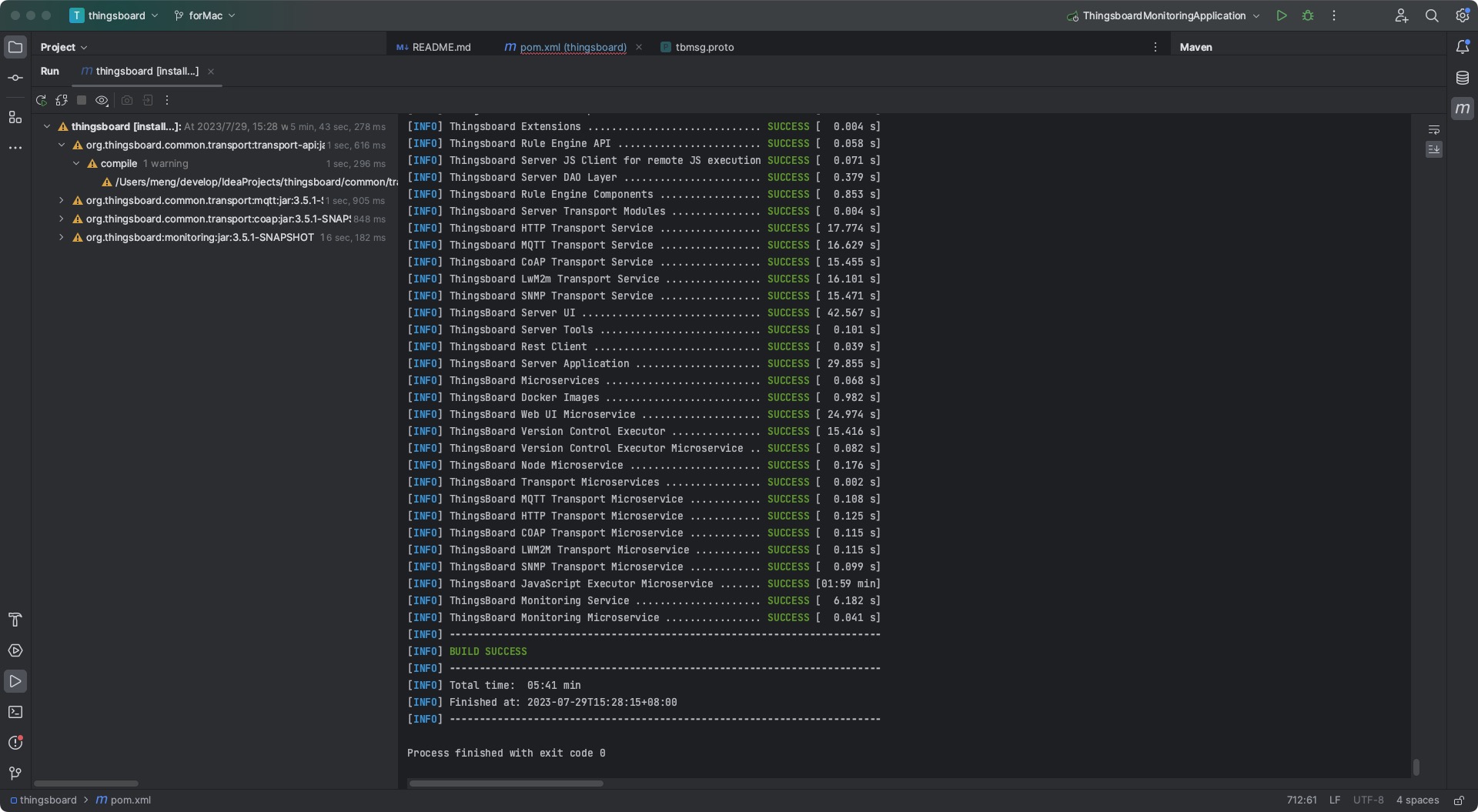This screenshot has width=1478, height=812.
Task: Toggle the Run tool window button
Action: (15, 681)
